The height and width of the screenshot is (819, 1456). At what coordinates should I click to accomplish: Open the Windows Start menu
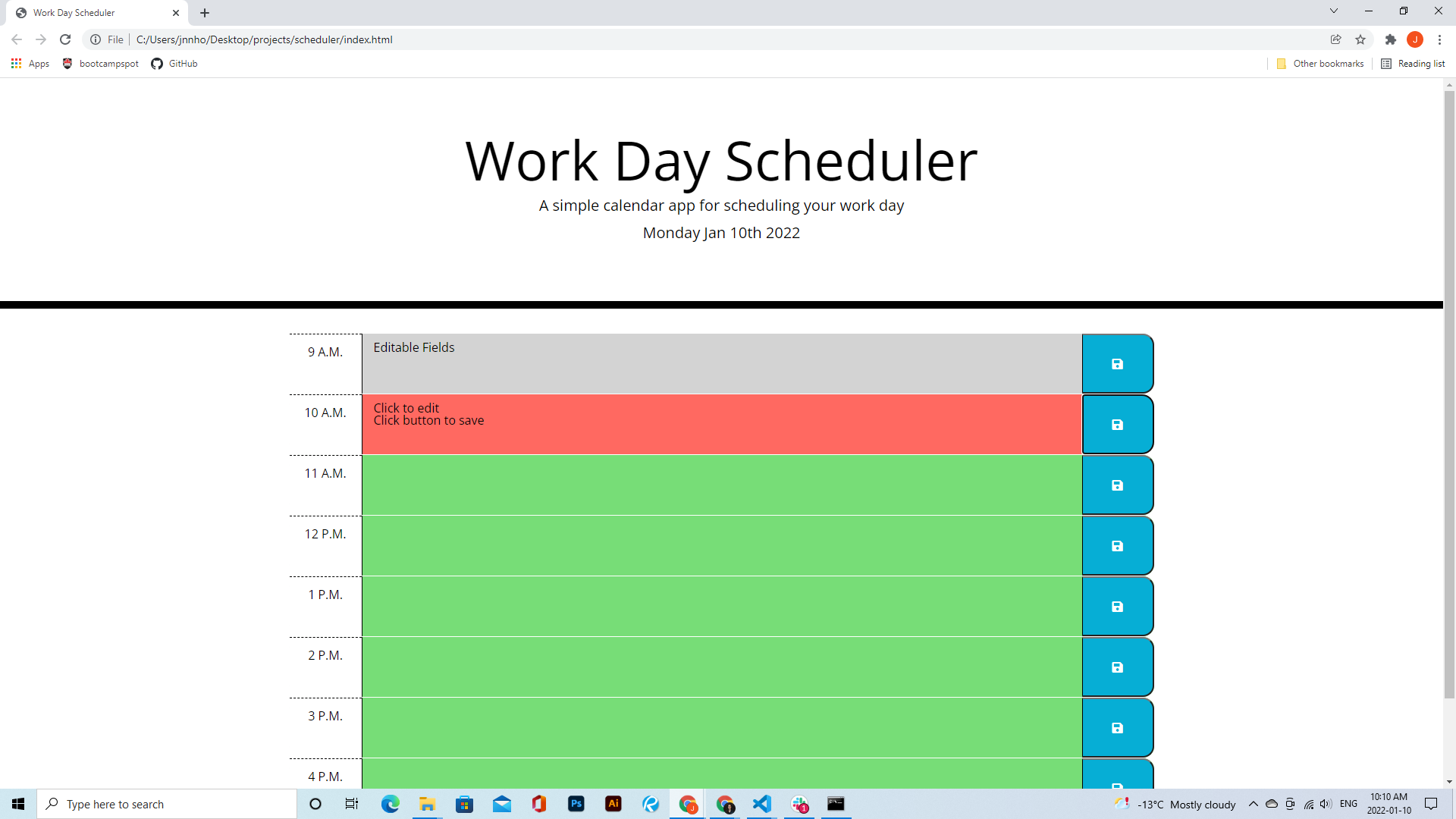(18, 804)
